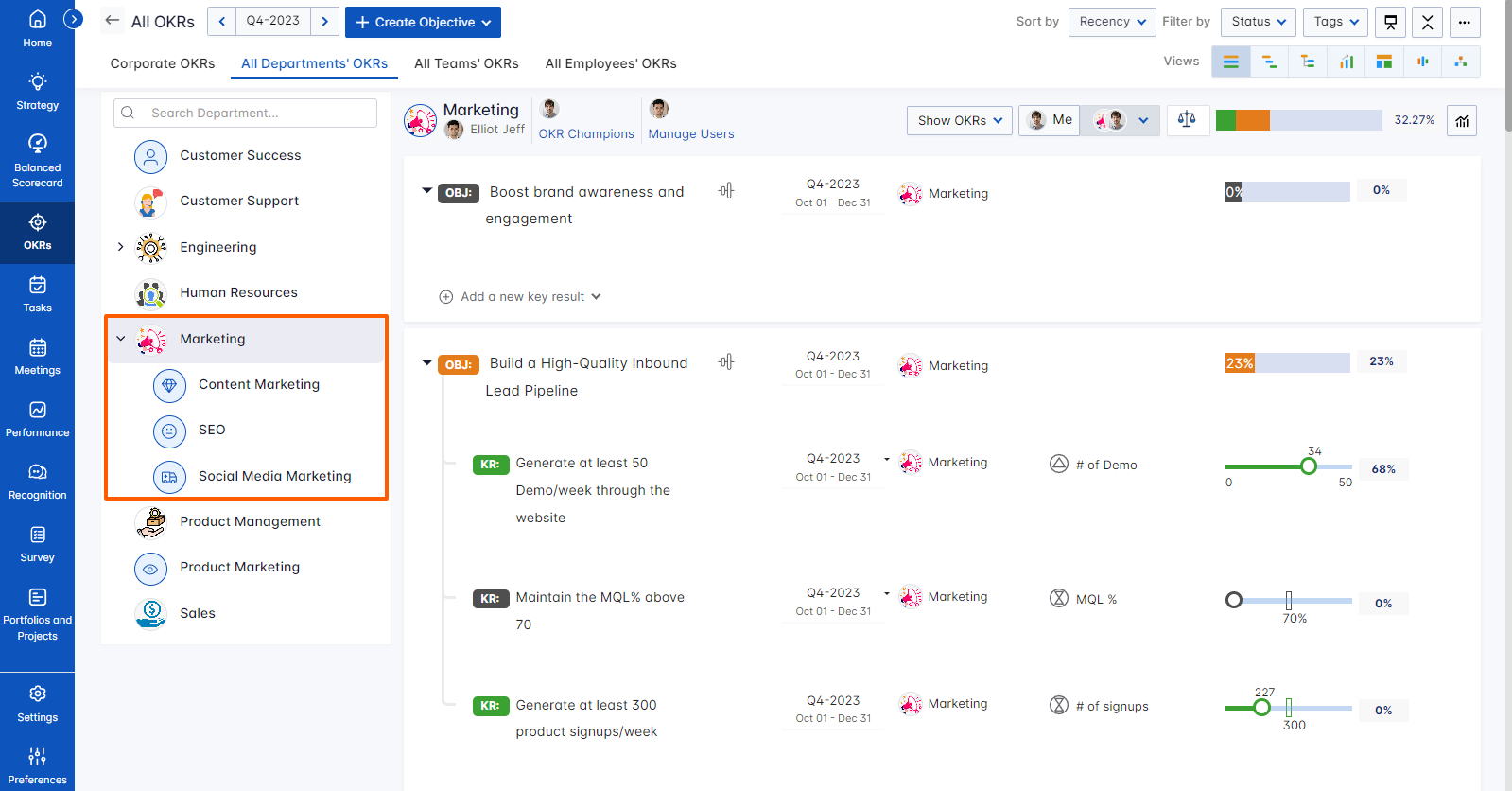Open the weights balance scale icon

click(x=1187, y=119)
